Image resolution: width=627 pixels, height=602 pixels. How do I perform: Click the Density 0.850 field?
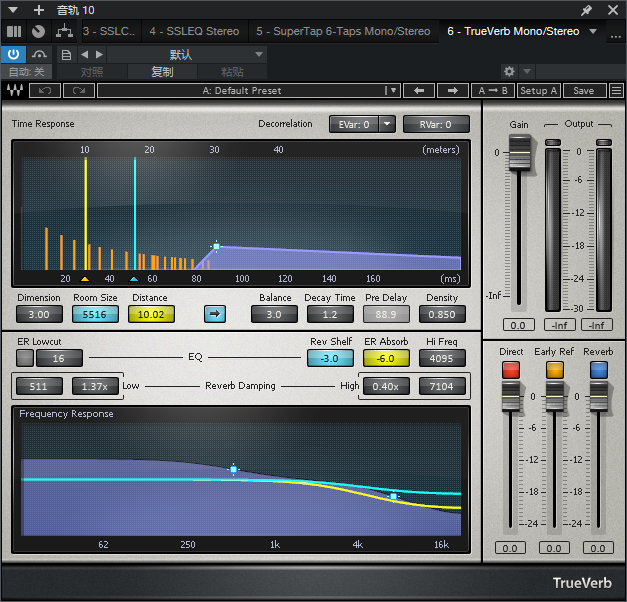(x=442, y=314)
